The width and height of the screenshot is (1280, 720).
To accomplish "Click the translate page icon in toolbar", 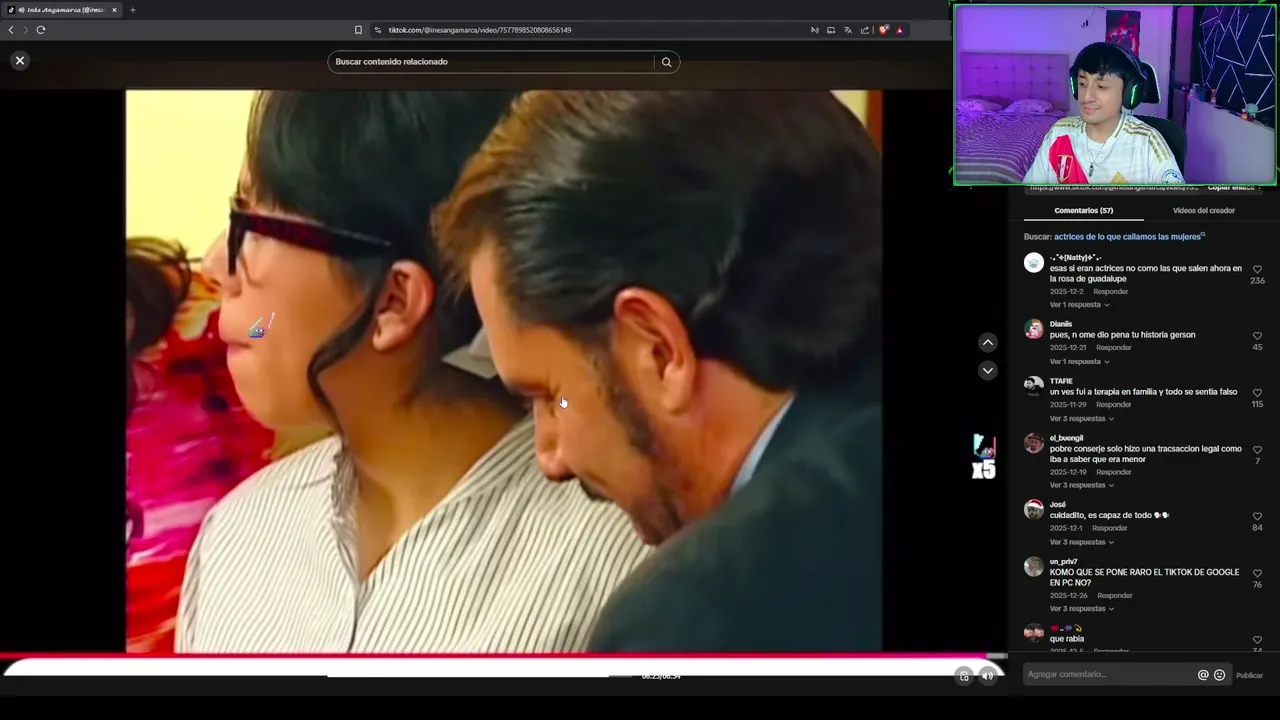I will [848, 30].
